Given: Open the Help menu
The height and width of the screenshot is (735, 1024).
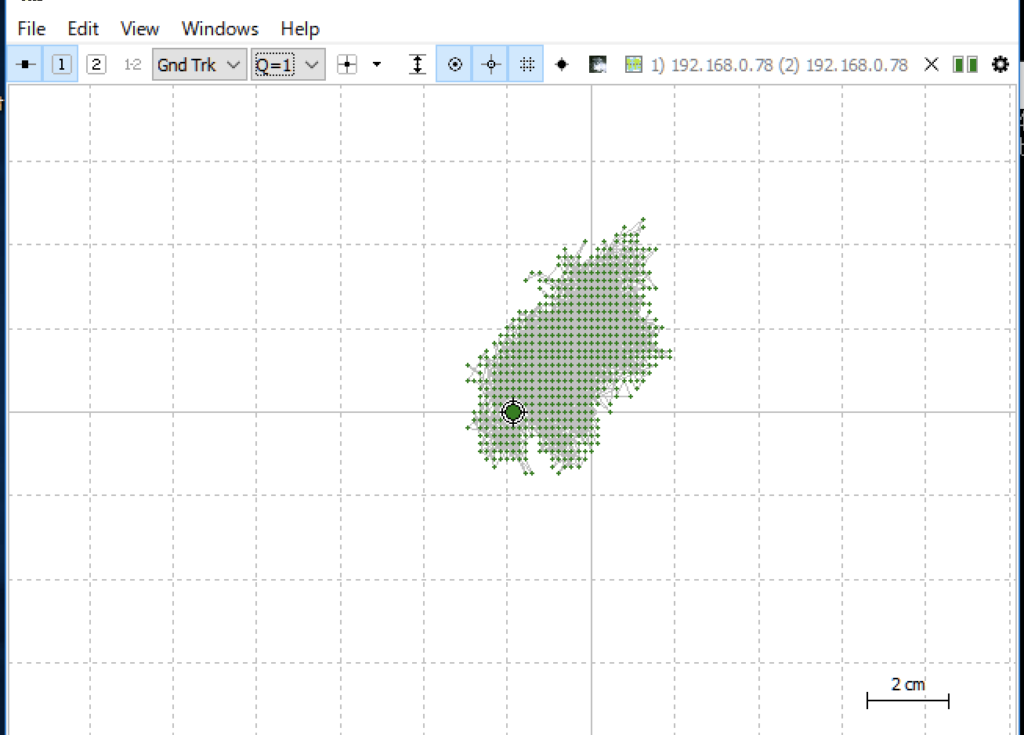Looking at the screenshot, I should pos(300,29).
